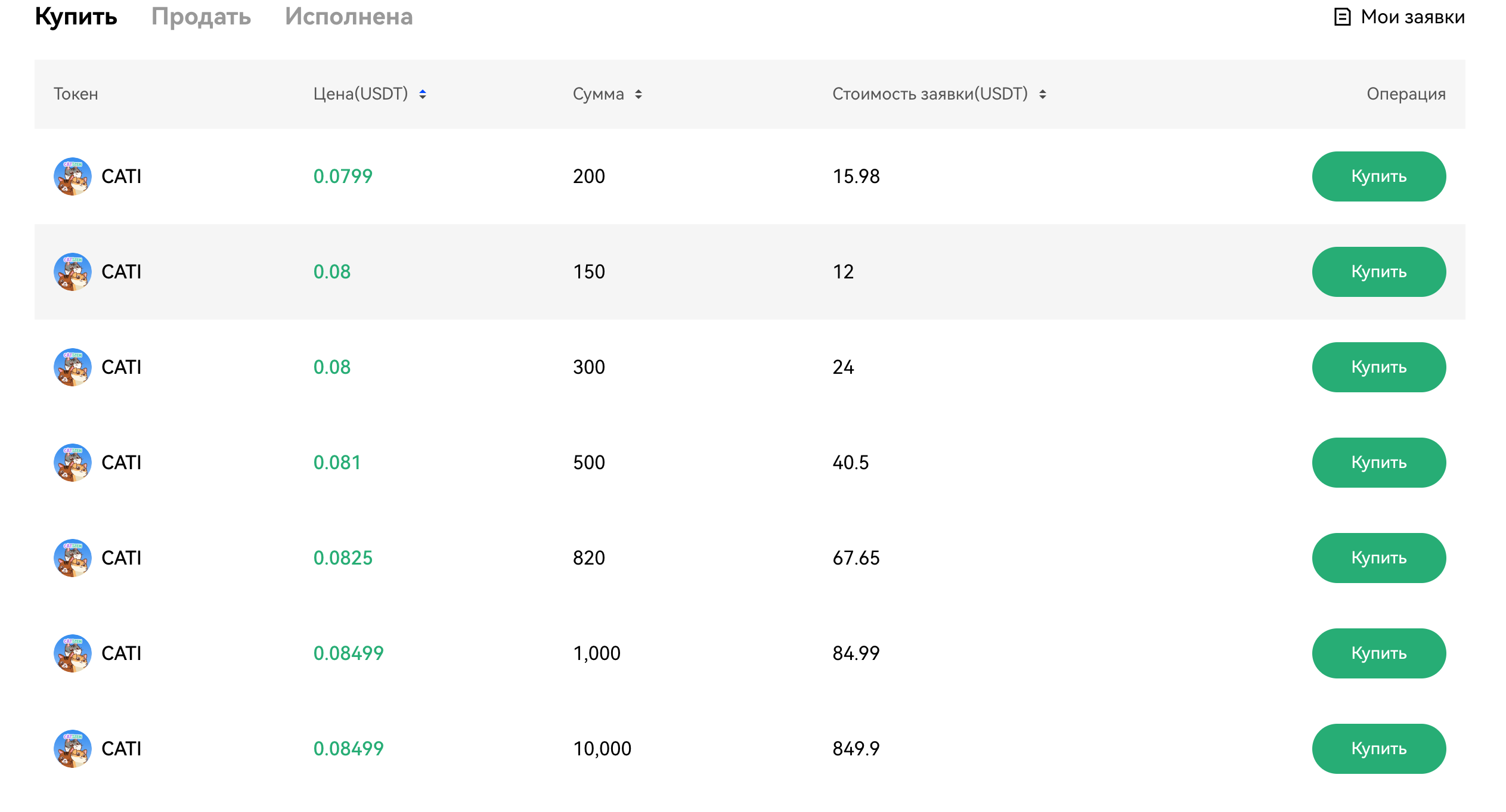Screen dimensions: 1506x812
Task: Click the amount 300
Action: pos(589,367)
